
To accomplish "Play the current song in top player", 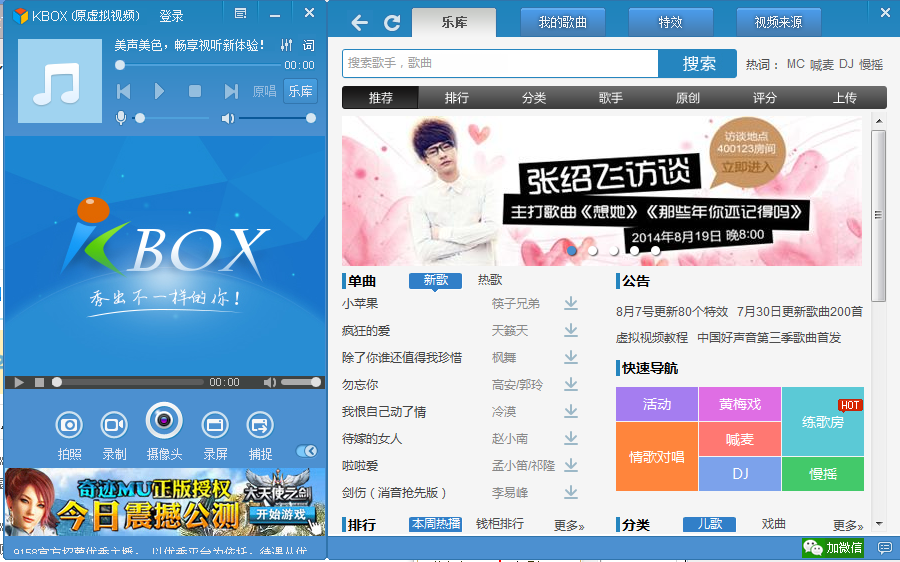I will tap(159, 91).
